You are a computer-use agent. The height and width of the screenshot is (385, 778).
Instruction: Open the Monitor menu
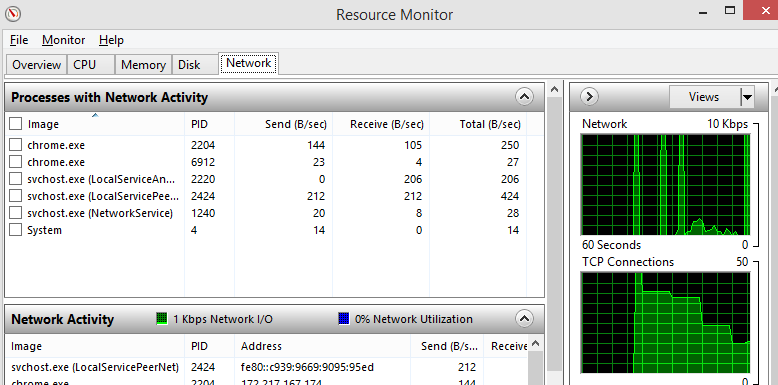[x=64, y=40]
